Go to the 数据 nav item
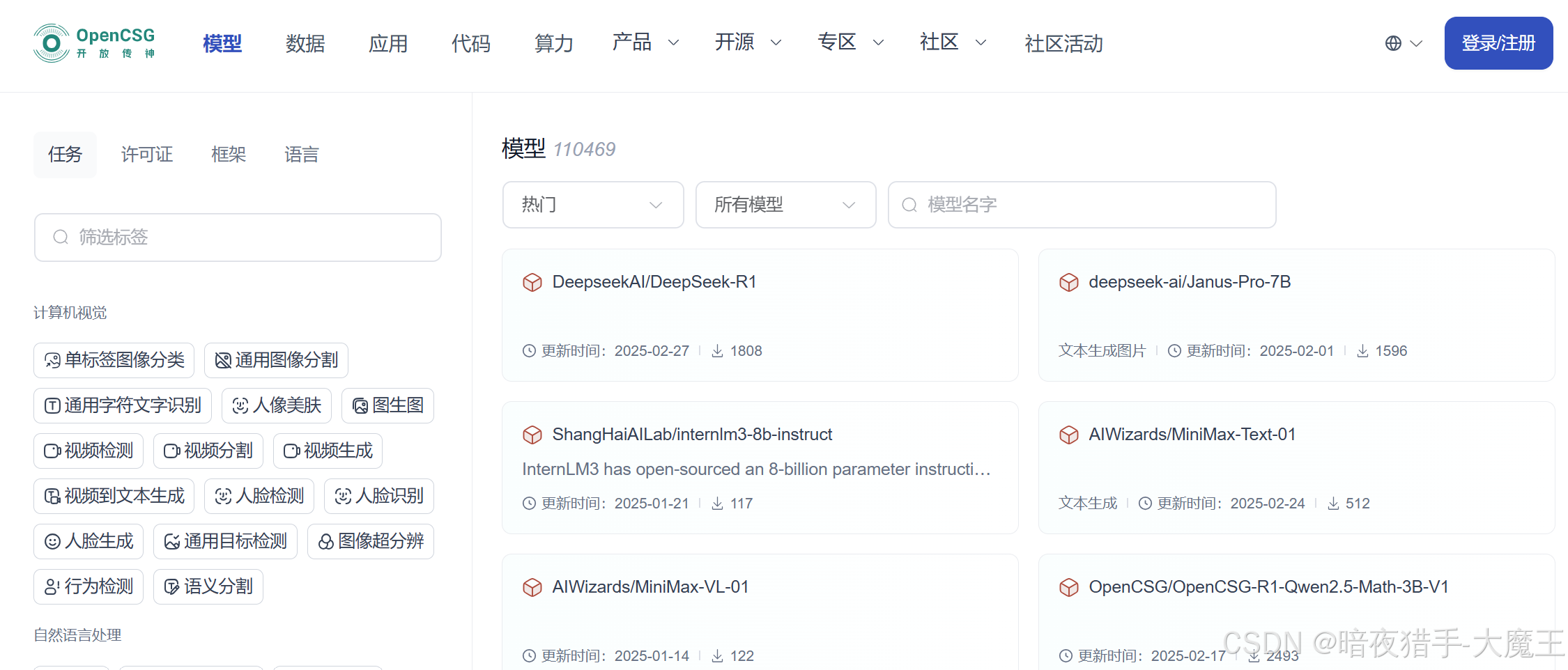 pyautogui.click(x=305, y=43)
